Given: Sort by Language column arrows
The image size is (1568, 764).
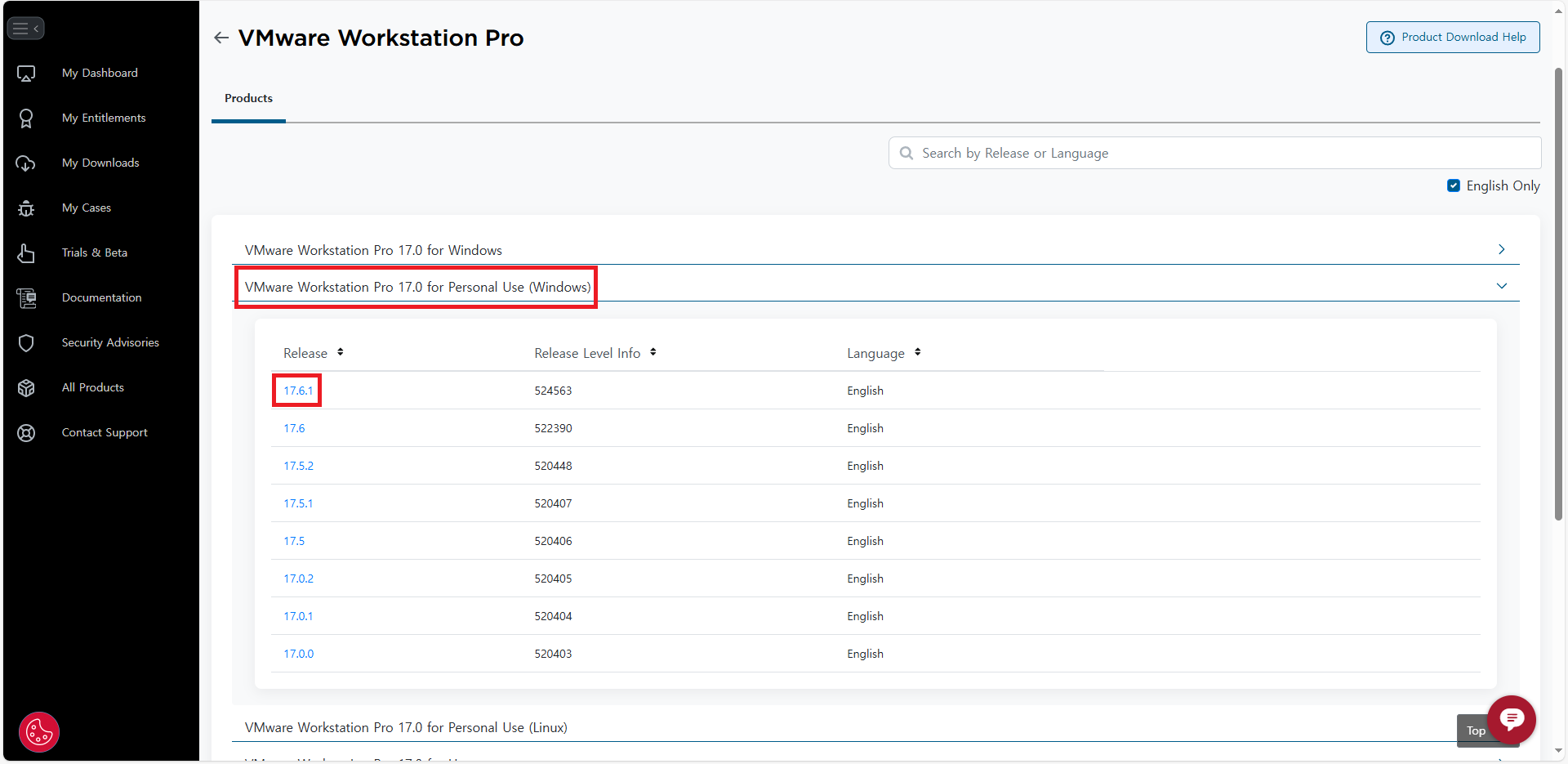Looking at the screenshot, I should pyautogui.click(x=918, y=352).
